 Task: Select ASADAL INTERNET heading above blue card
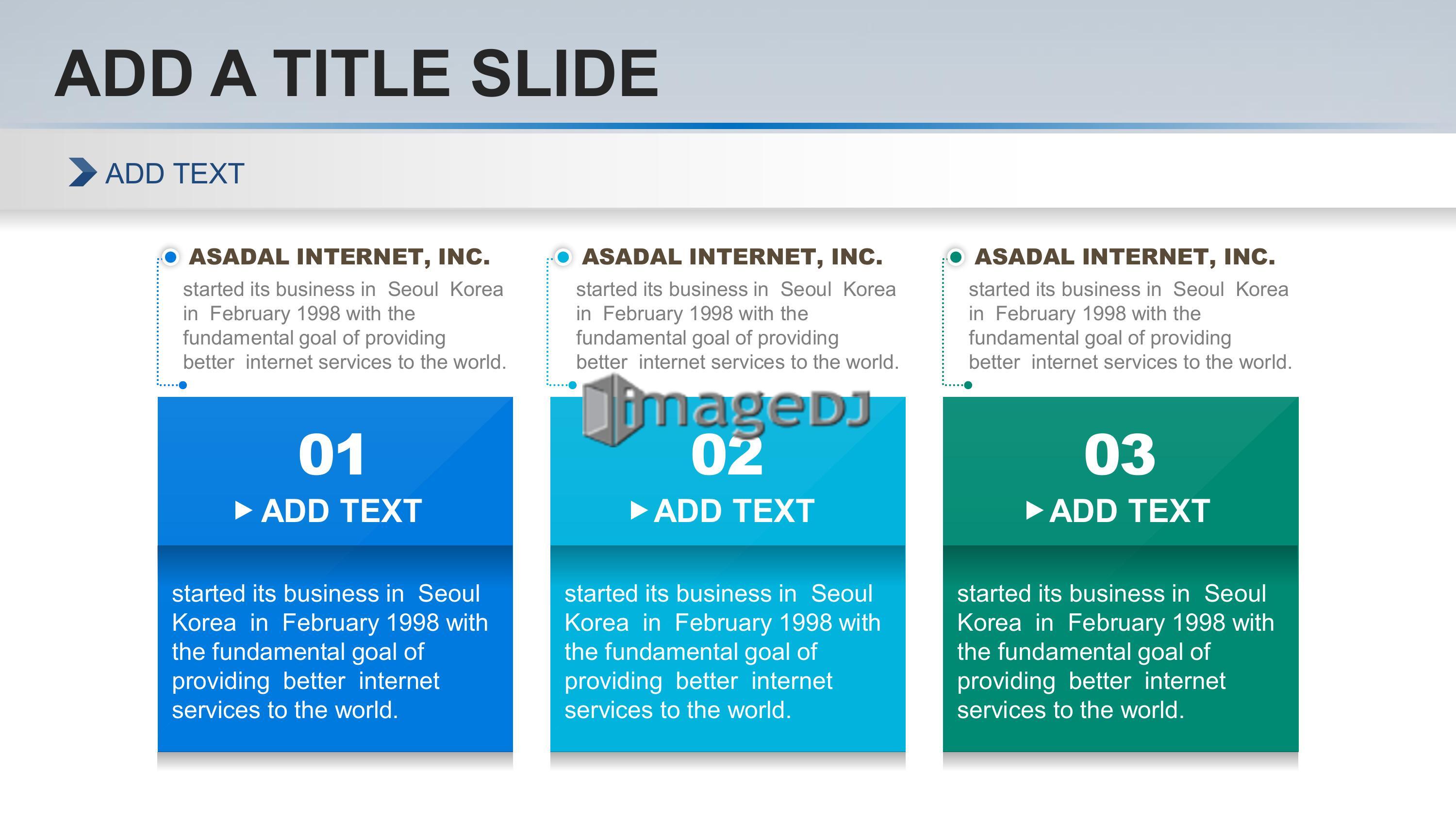pyautogui.click(x=340, y=257)
